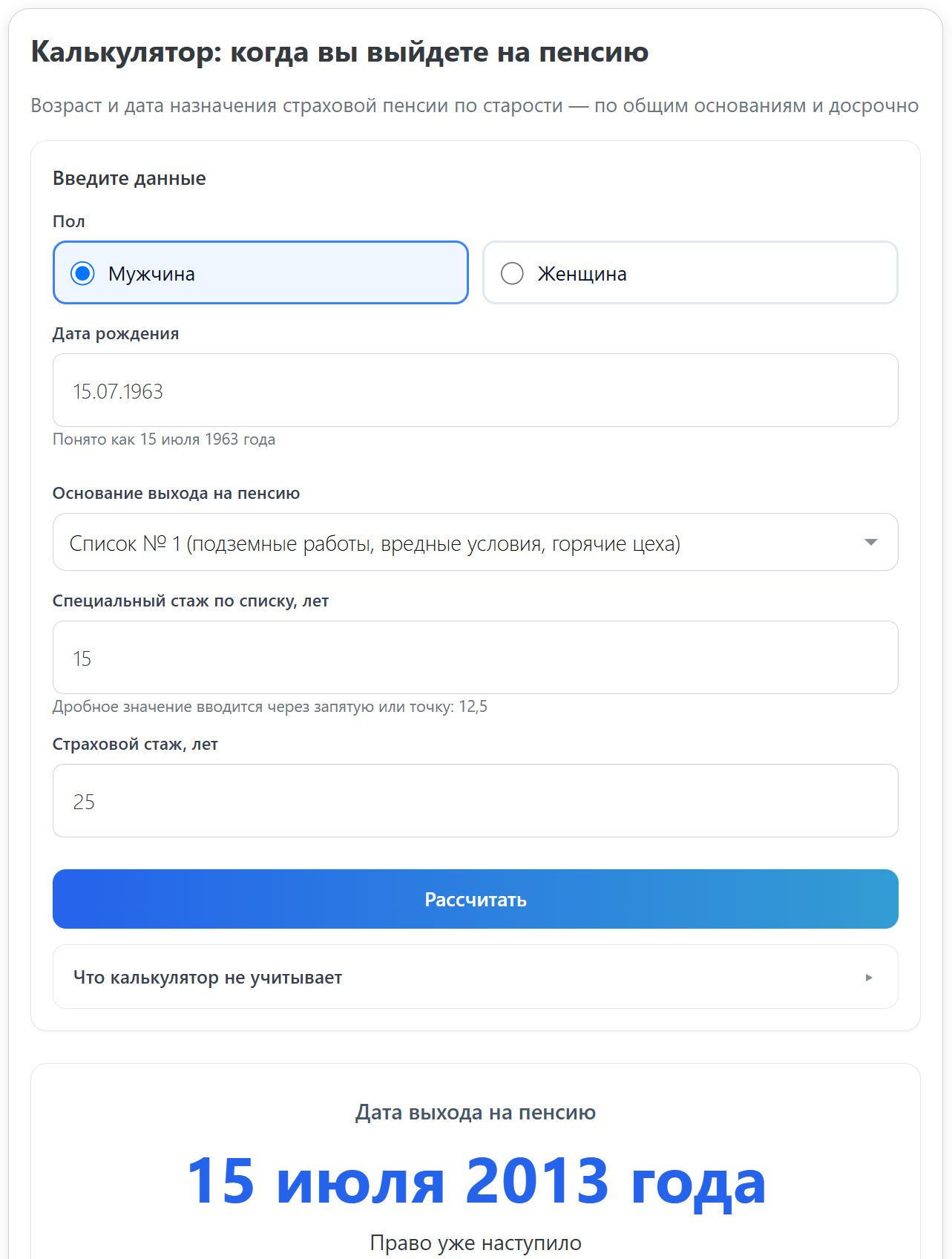Click the Специальный стаж по списку label
This screenshot has width=952, height=1259.
point(191,601)
